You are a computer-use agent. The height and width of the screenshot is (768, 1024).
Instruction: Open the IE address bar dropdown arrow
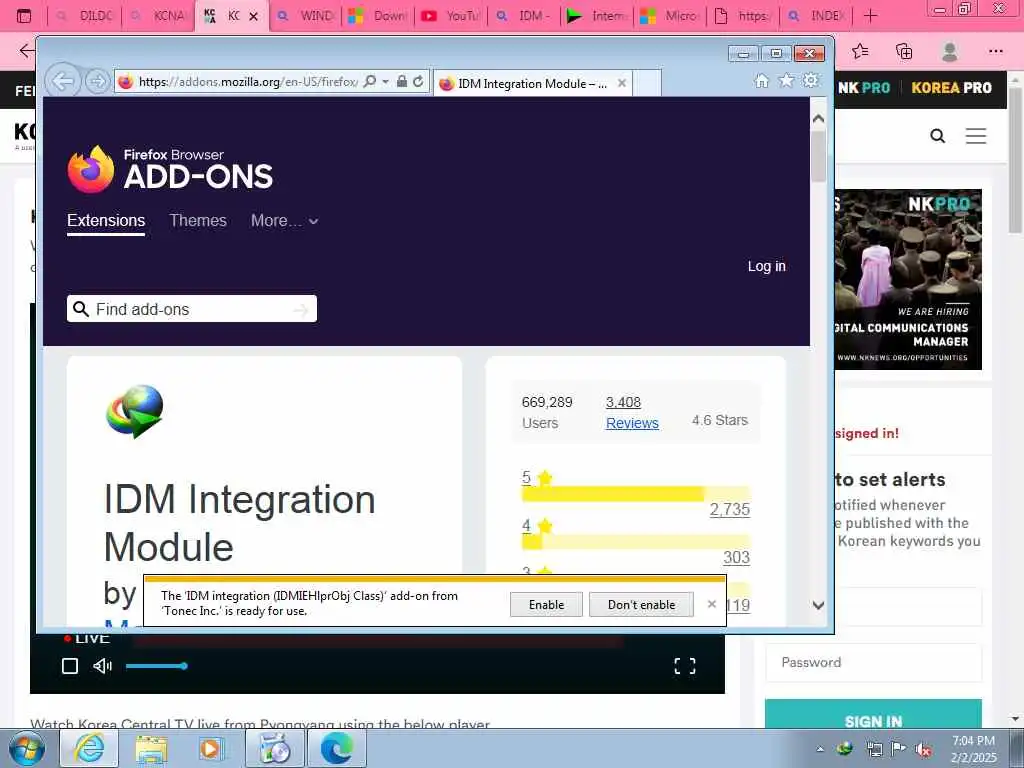coord(385,82)
